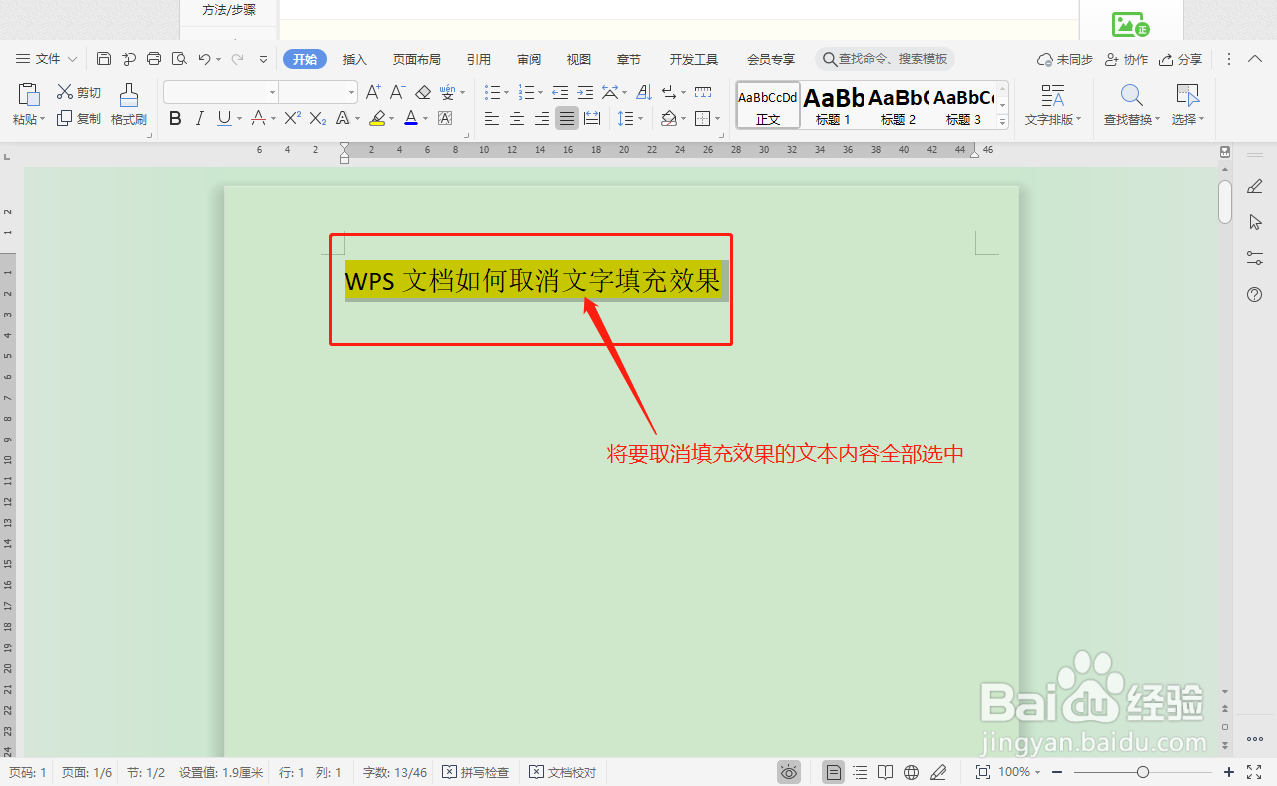The width and height of the screenshot is (1277, 786).
Task: Increase font size with A+ icon
Action: tap(373, 92)
